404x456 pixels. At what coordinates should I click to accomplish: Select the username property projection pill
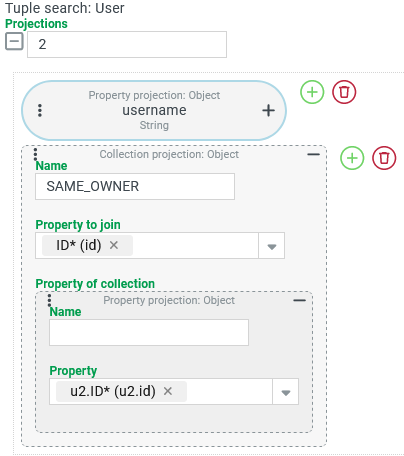tap(154, 110)
